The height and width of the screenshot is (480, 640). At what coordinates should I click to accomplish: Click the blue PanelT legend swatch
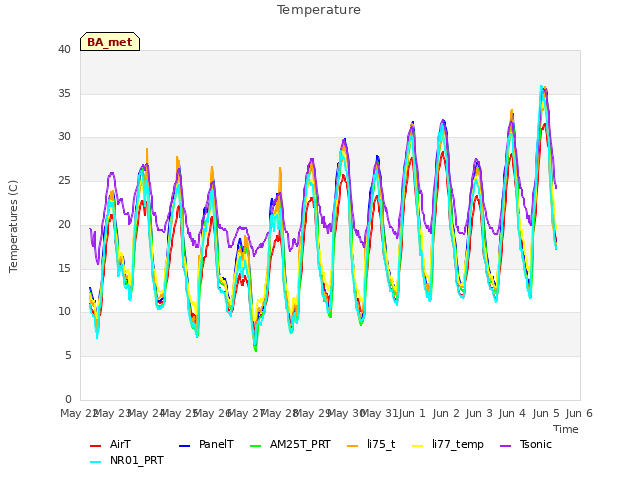(184, 446)
